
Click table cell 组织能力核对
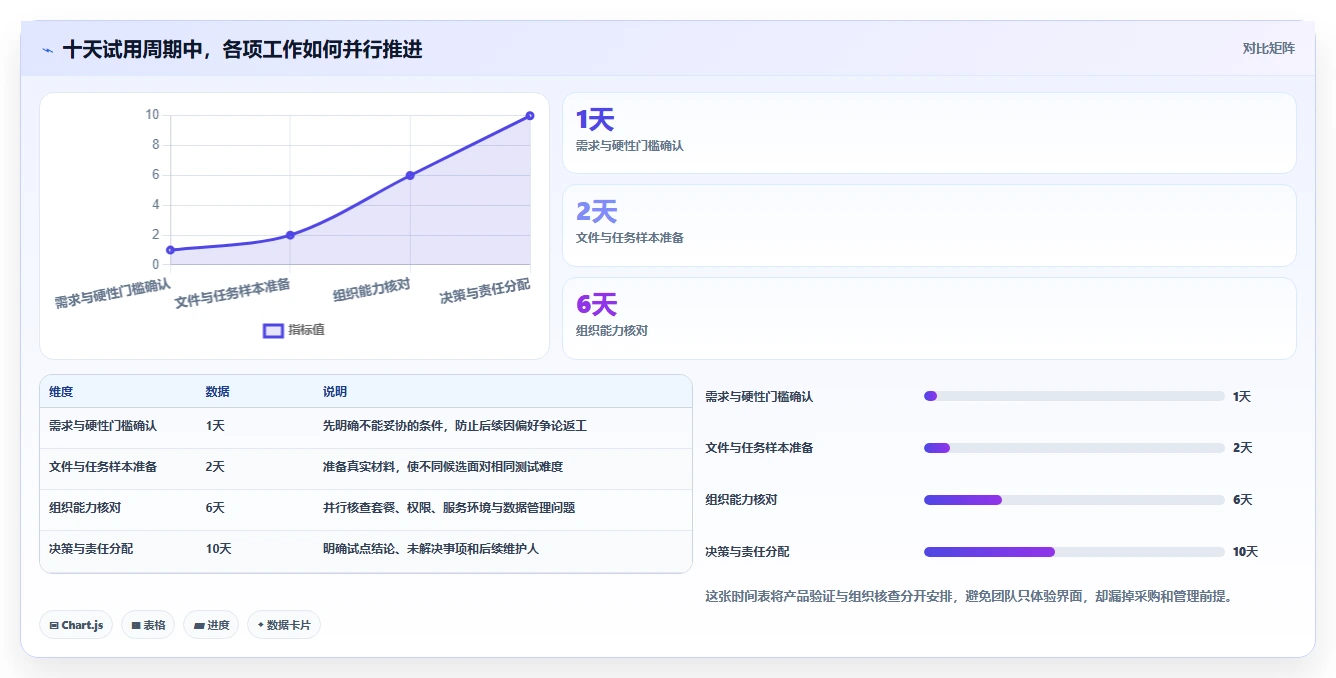point(85,508)
